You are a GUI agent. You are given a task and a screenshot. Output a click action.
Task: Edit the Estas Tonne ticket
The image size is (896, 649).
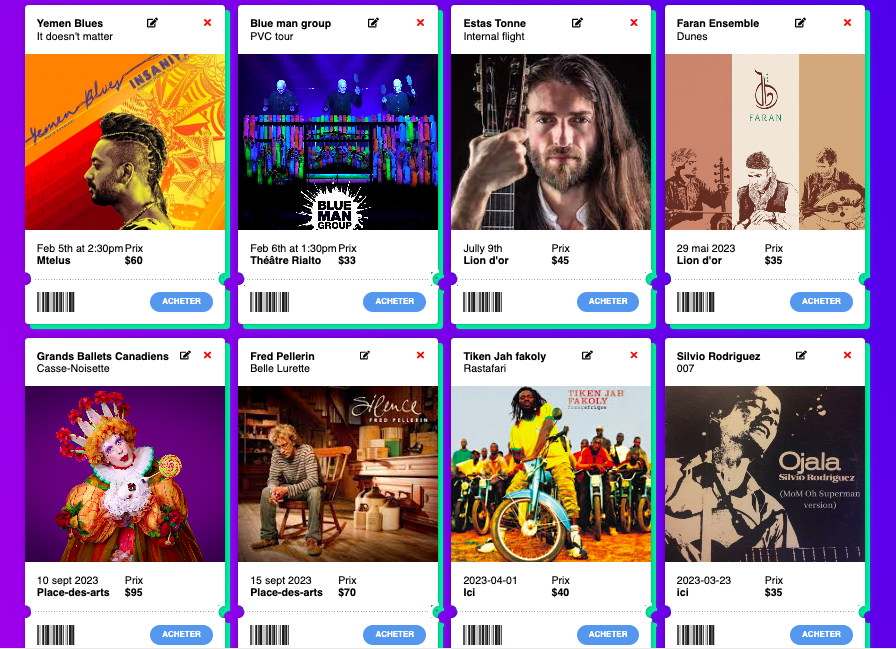pyautogui.click(x=577, y=23)
